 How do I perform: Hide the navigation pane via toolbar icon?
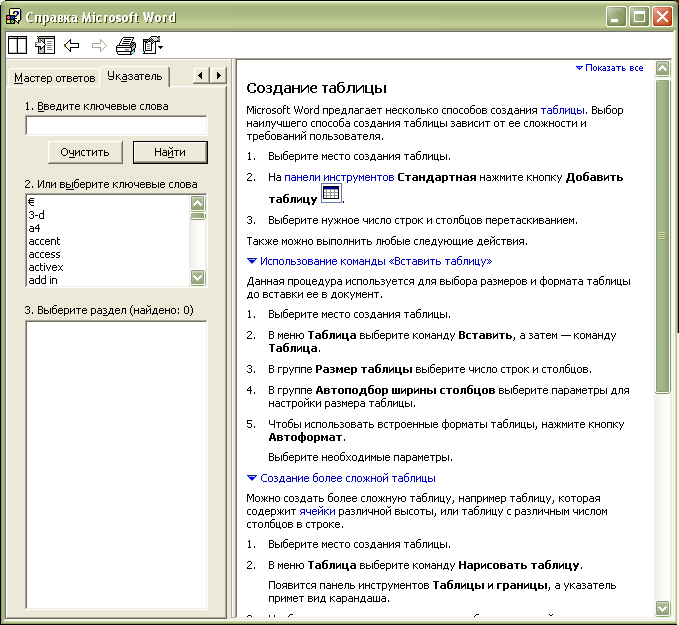(45, 45)
